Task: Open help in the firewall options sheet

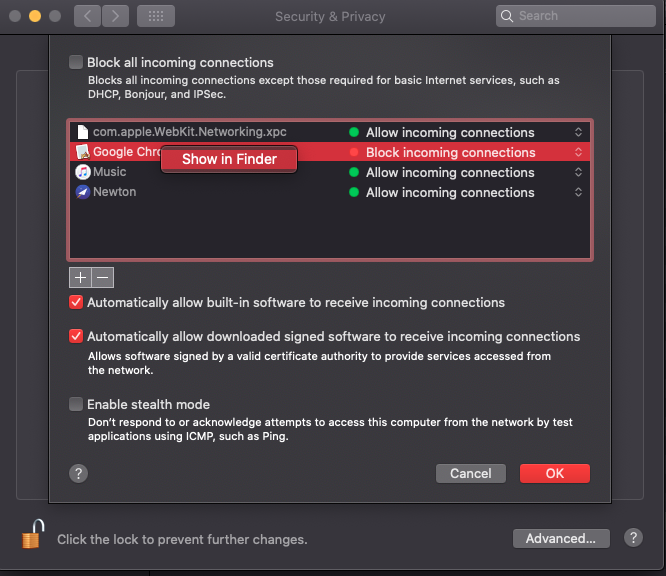Action: 79,473
